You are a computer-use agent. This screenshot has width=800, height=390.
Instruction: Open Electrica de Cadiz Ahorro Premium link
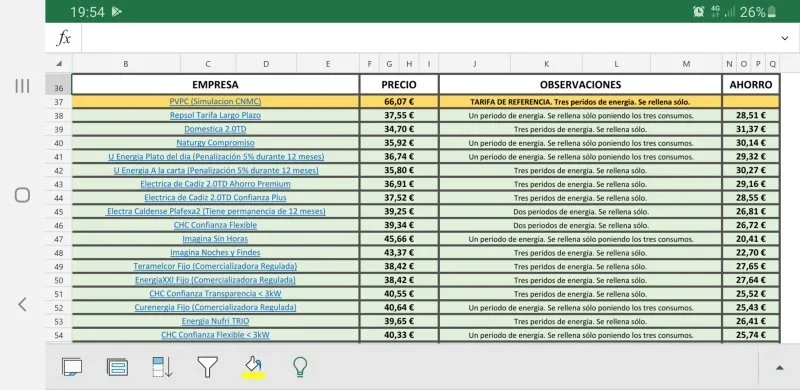click(x=215, y=184)
